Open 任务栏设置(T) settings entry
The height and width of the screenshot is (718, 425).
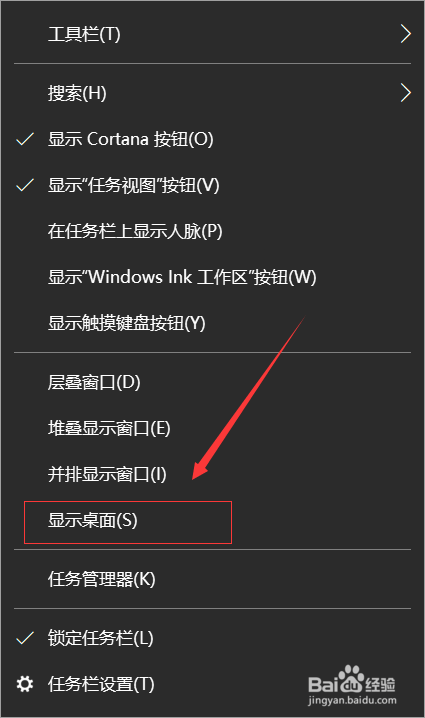pos(212,684)
